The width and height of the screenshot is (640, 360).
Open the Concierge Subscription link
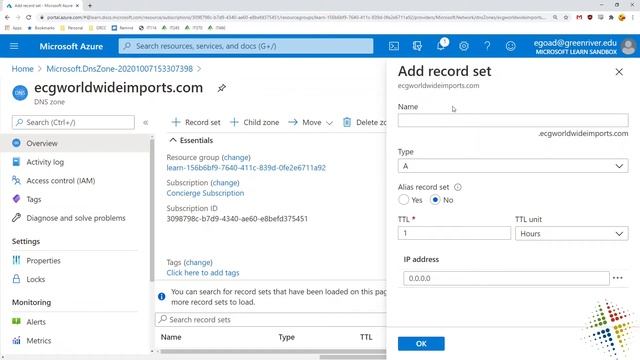coord(205,193)
